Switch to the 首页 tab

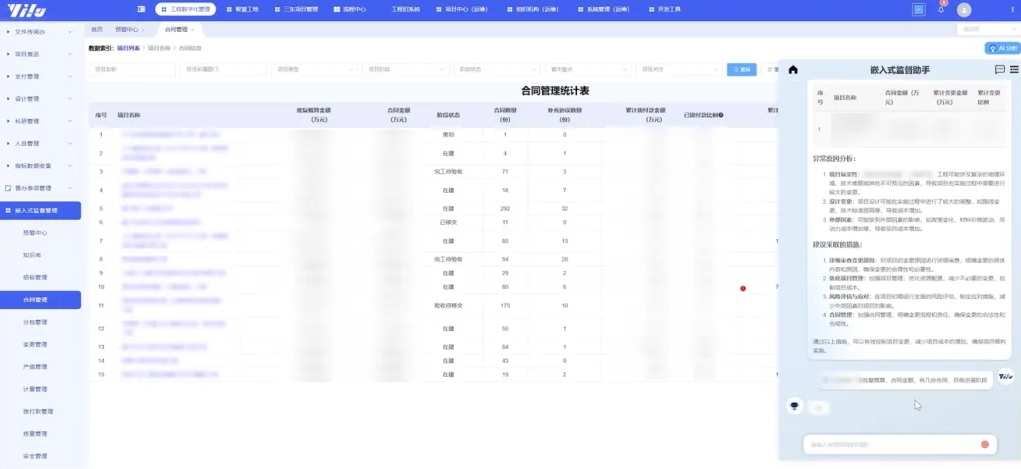point(96,30)
